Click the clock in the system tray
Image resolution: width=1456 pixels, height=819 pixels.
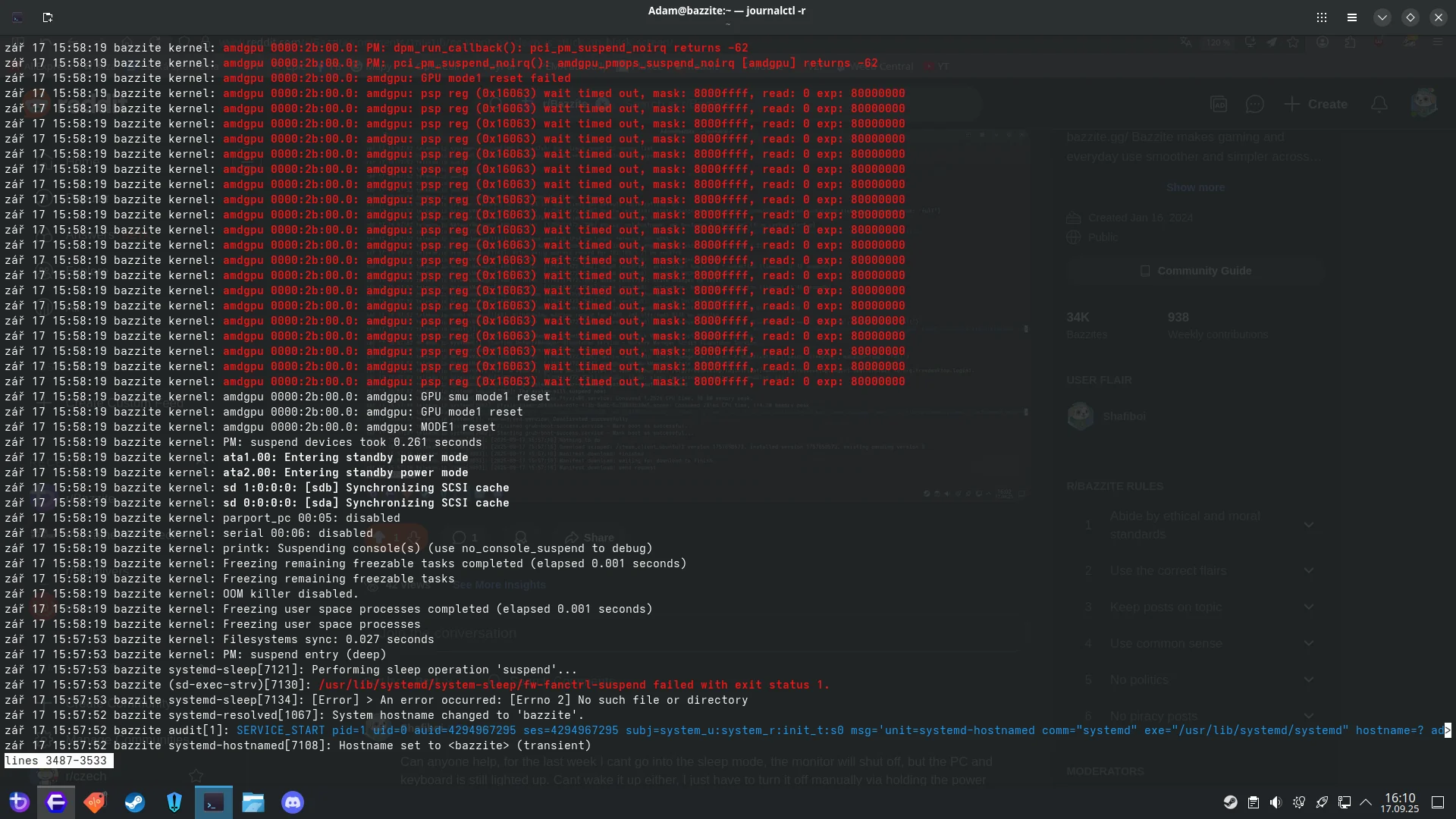click(1400, 802)
